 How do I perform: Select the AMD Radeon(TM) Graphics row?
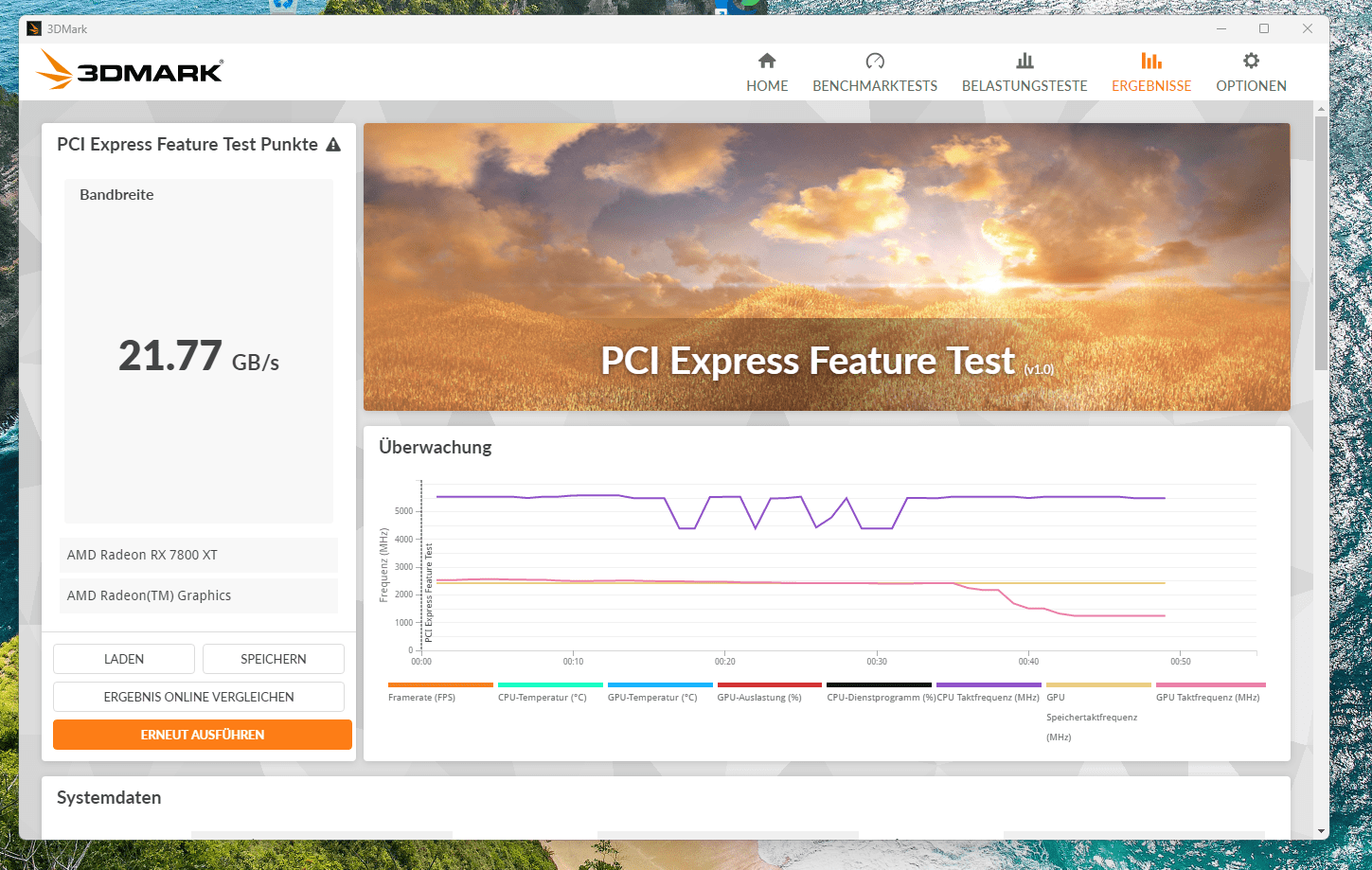[x=198, y=595]
